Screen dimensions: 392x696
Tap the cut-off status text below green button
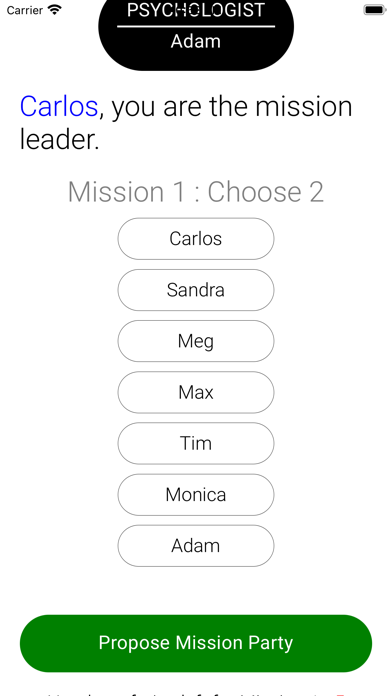point(196,692)
